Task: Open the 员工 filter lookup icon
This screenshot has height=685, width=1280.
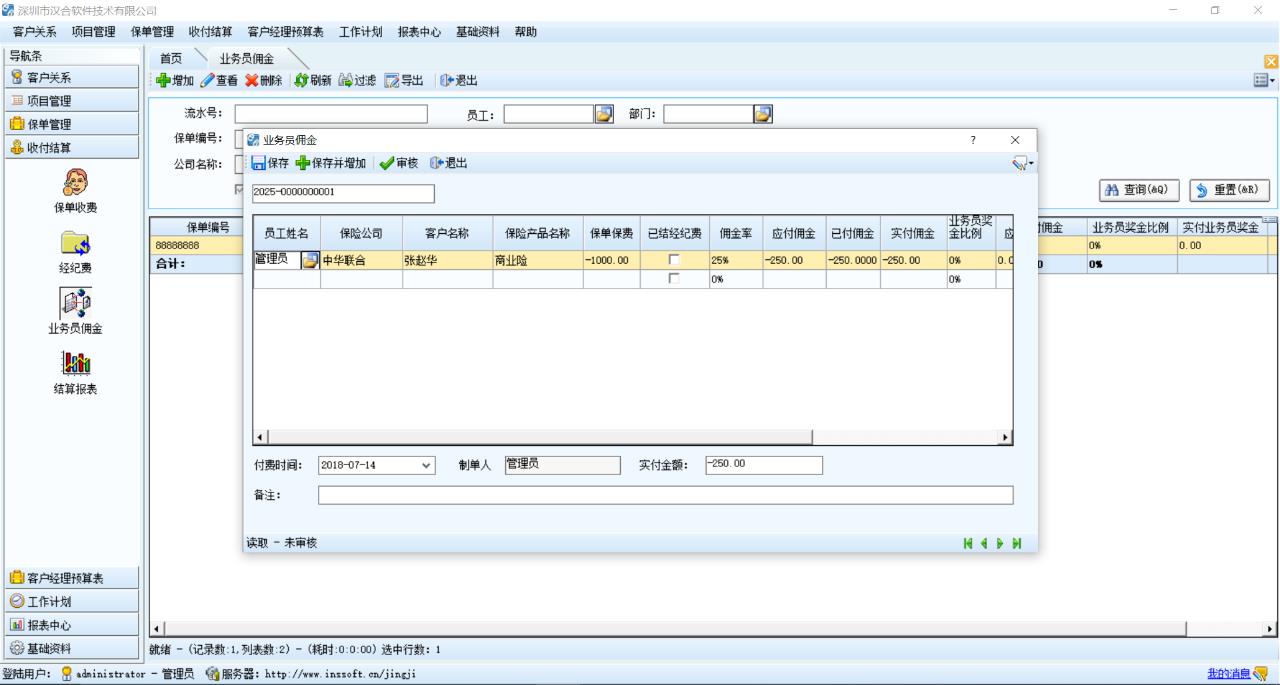Action: point(604,114)
